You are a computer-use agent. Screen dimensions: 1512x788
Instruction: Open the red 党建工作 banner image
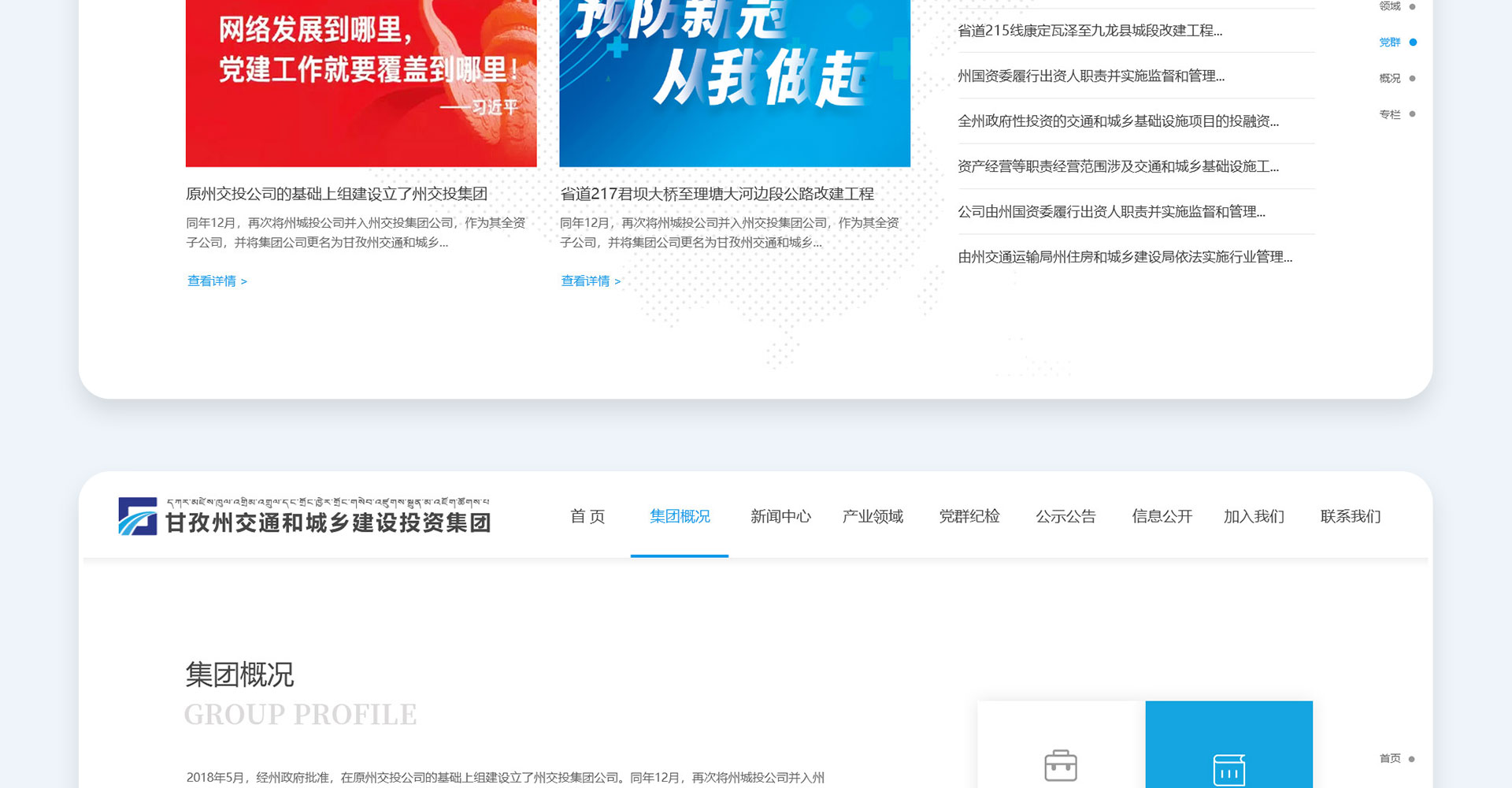[361, 83]
